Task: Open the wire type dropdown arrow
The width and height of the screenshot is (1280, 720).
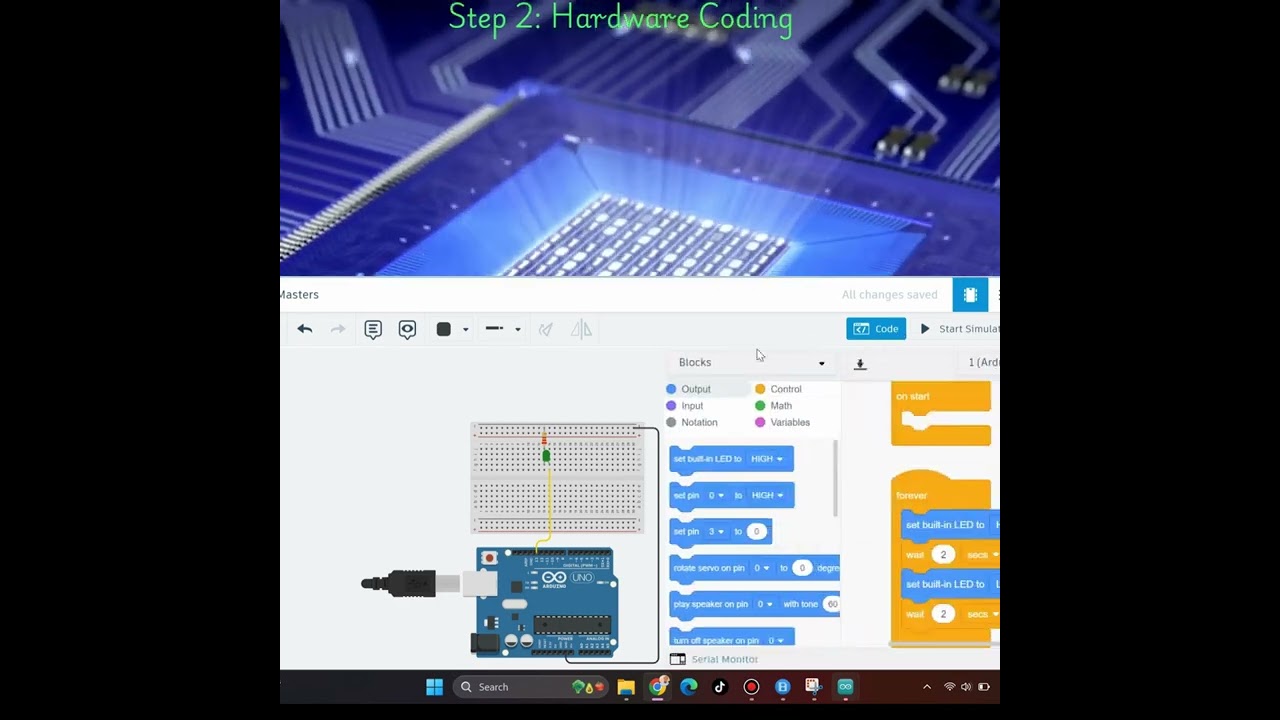Action: click(x=517, y=330)
